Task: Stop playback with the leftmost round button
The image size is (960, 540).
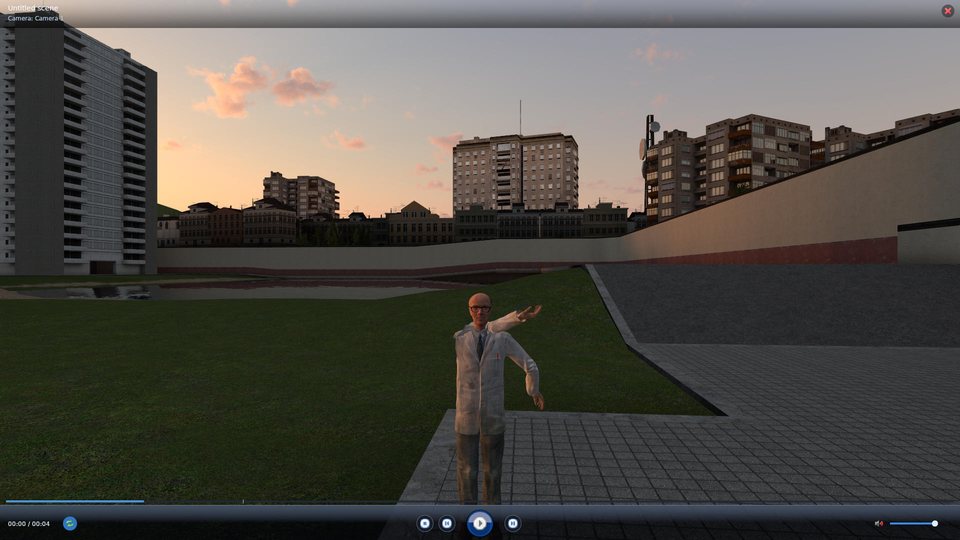Action: click(x=424, y=523)
